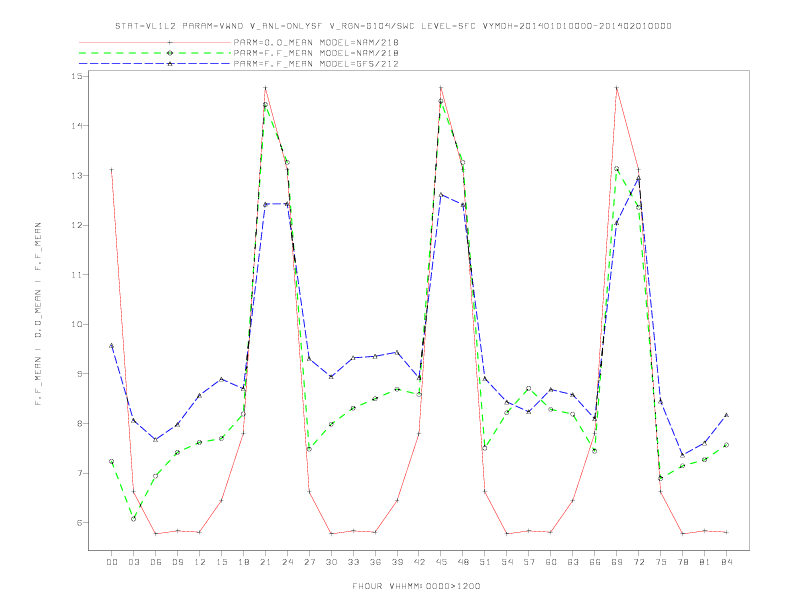
Task: Click x-axis forecast hour label 69
Action: [617, 562]
